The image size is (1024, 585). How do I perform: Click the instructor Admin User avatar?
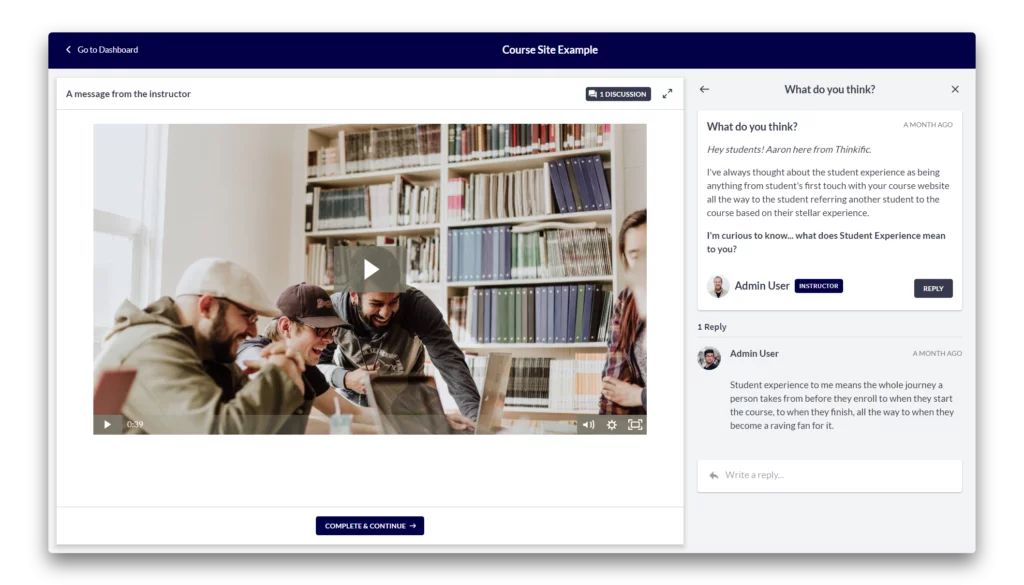pos(718,286)
